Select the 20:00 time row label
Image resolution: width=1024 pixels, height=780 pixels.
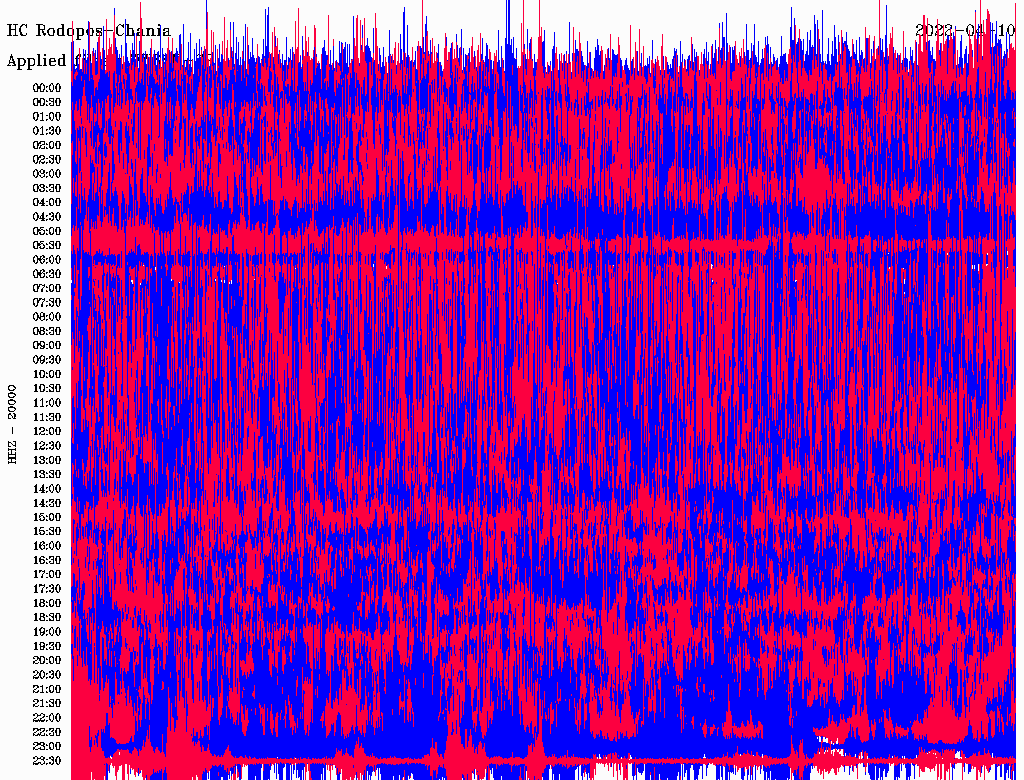point(47,660)
